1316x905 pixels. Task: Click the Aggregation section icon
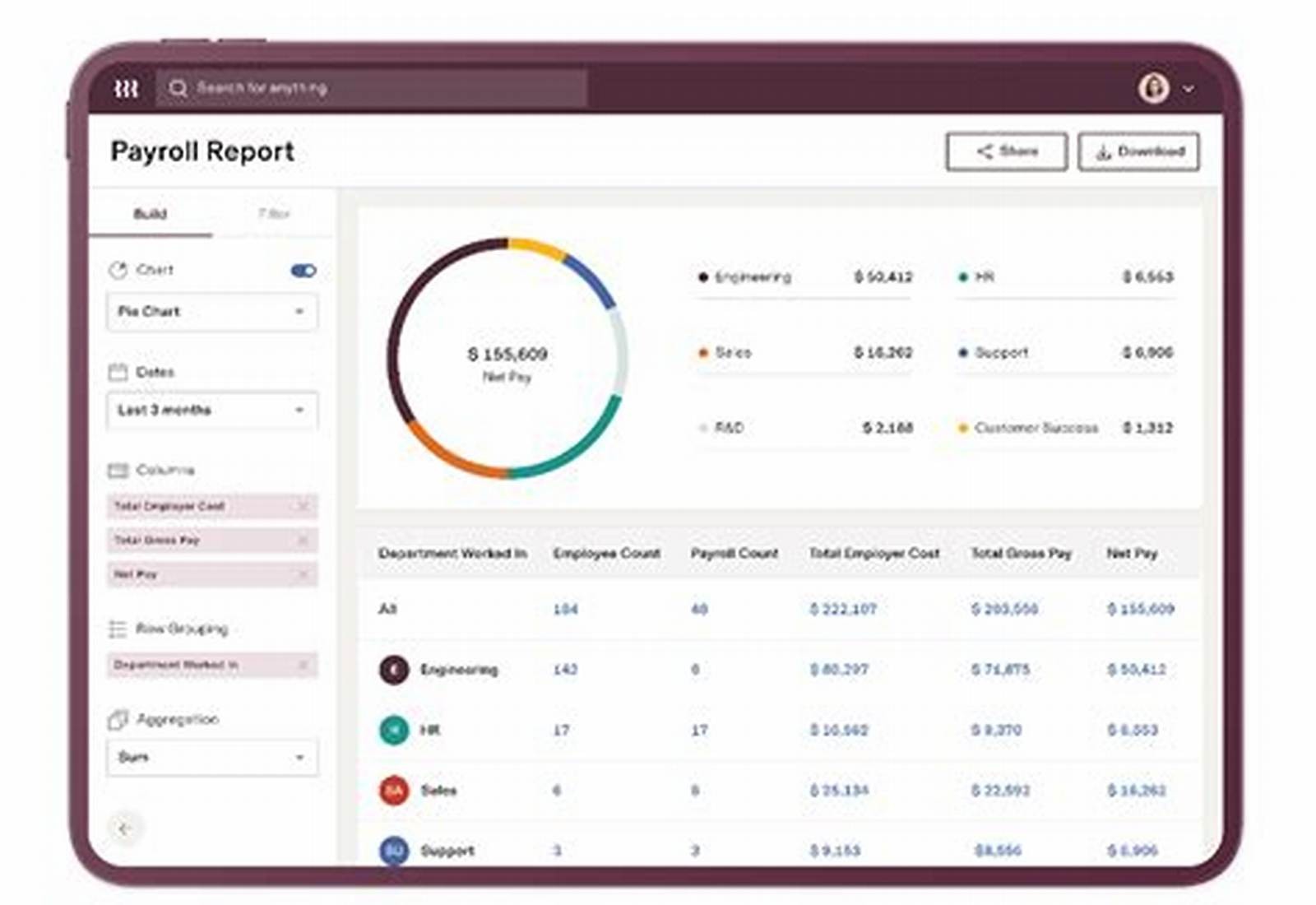pos(118,720)
